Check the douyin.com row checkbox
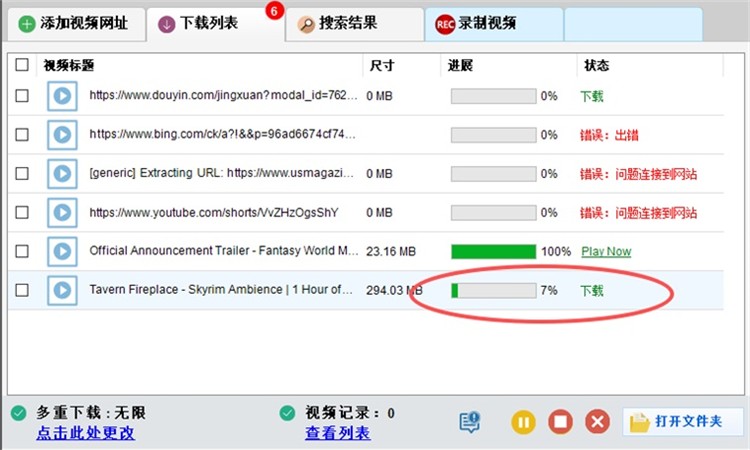Screen dimensions: 750x450 [22, 96]
